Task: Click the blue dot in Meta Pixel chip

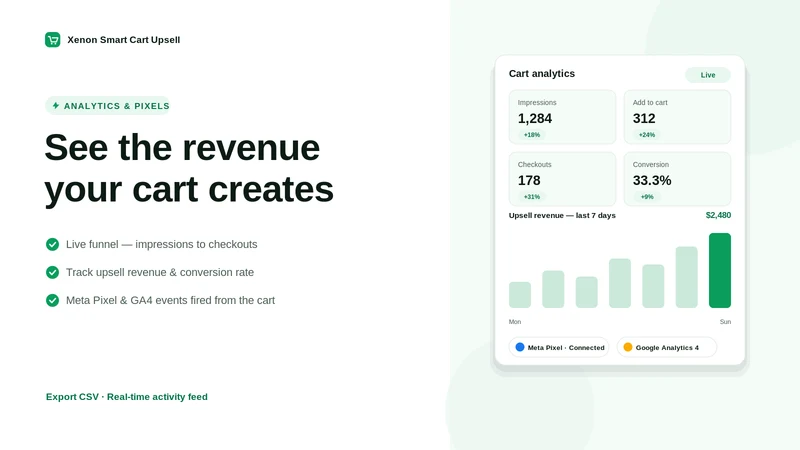Action: pos(520,347)
